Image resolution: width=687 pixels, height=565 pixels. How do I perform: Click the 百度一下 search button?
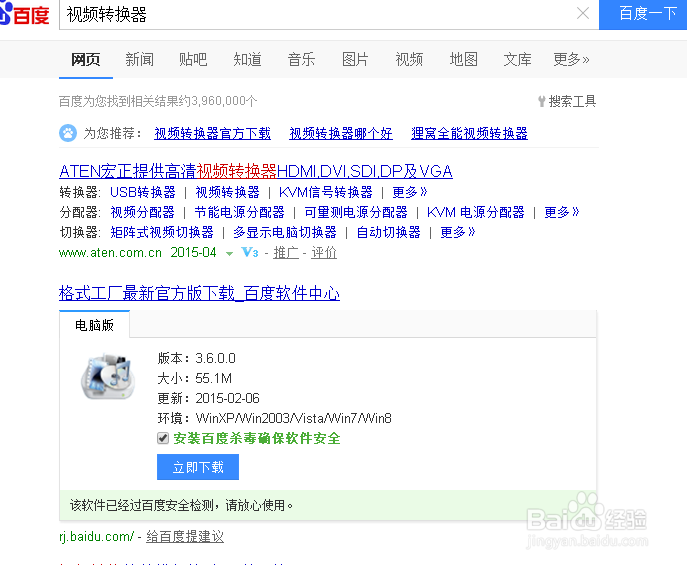tap(643, 14)
